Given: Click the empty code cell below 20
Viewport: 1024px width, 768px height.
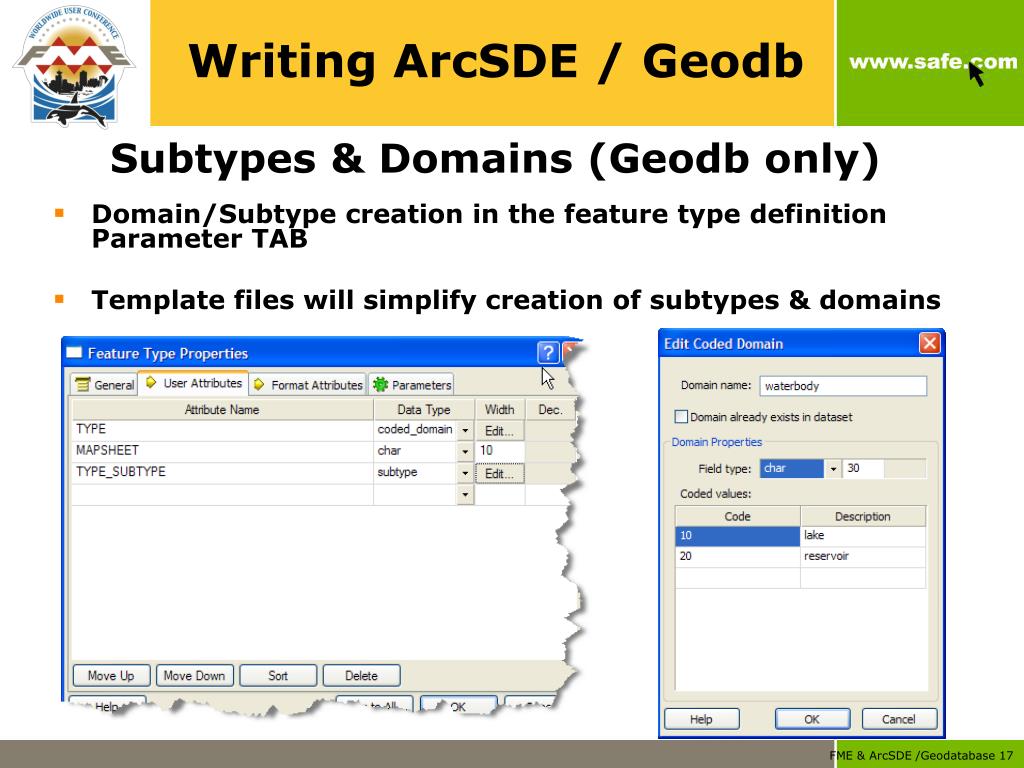Looking at the screenshot, I should pyautogui.click(x=737, y=577).
